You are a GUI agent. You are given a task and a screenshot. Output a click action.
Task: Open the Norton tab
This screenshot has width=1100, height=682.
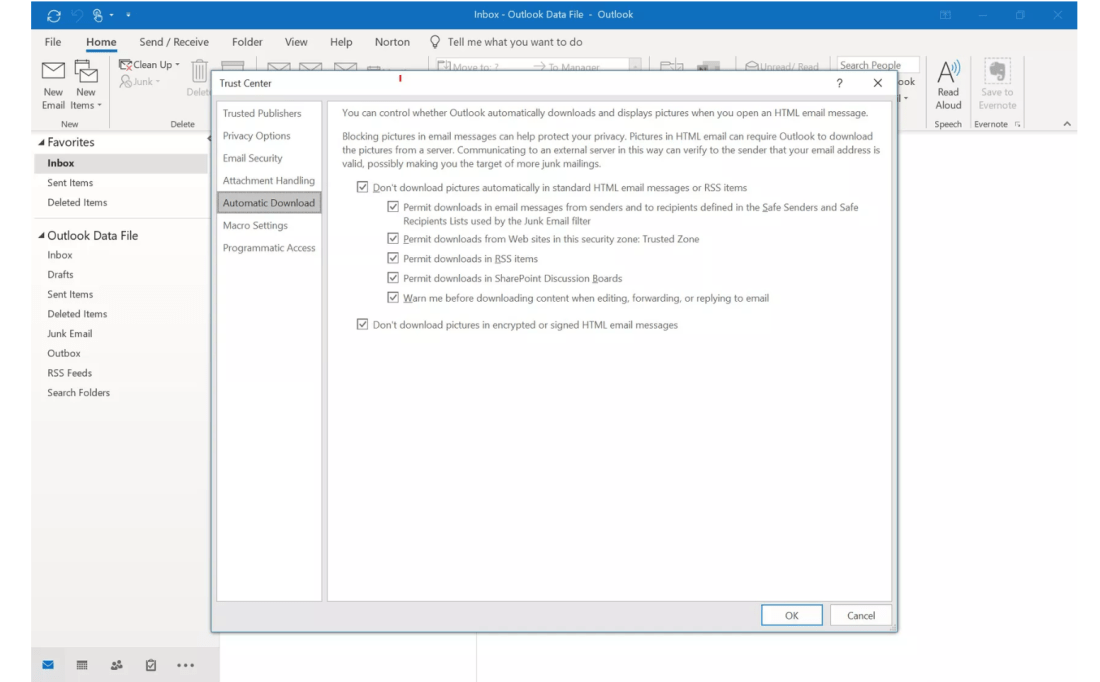pos(392,42)
